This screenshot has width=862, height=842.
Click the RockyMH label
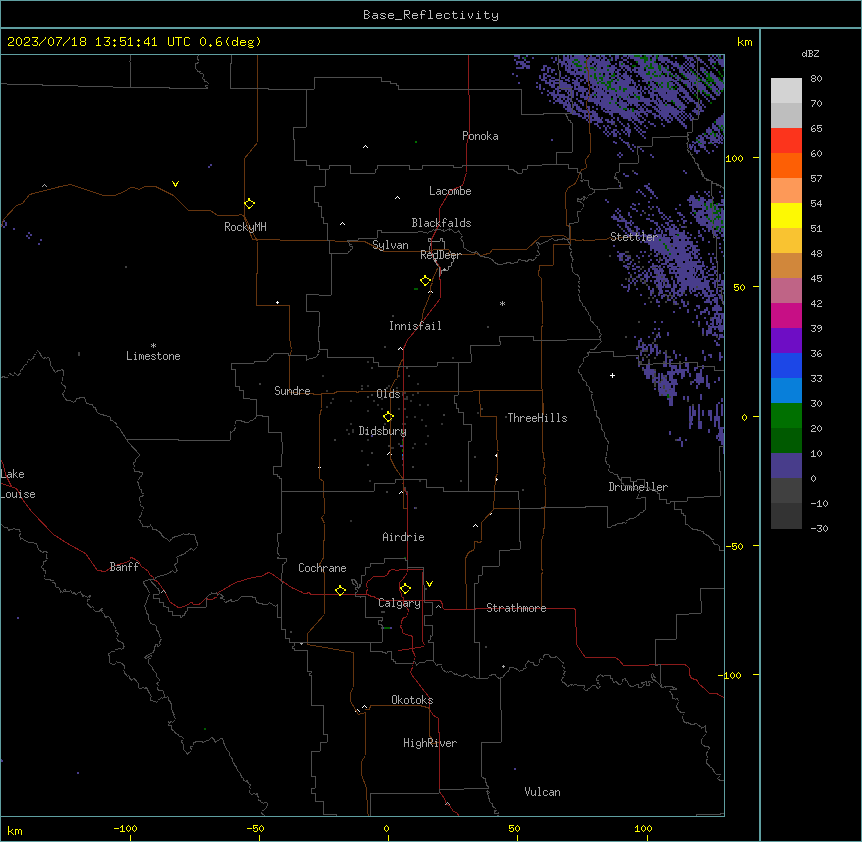click(x=245, y=227)
